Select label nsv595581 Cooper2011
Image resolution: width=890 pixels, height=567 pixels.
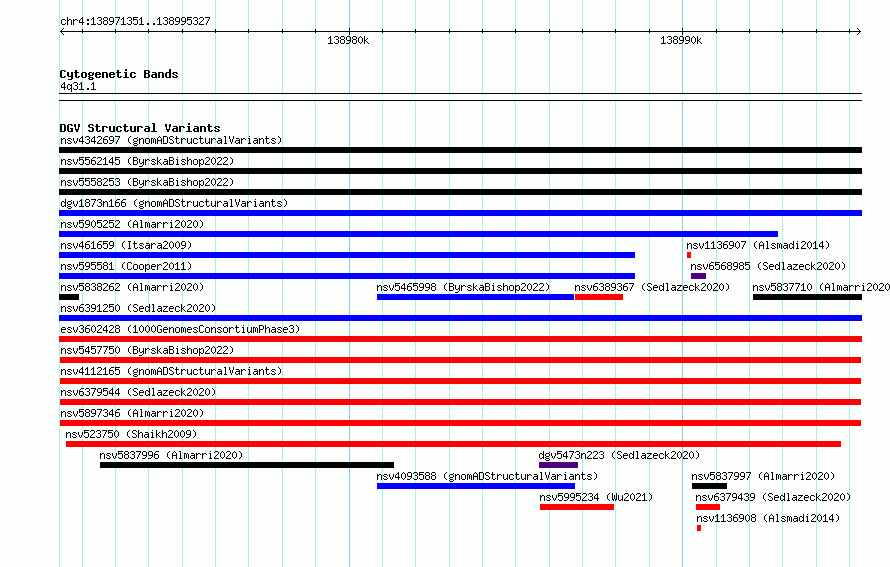coord(126,266)
